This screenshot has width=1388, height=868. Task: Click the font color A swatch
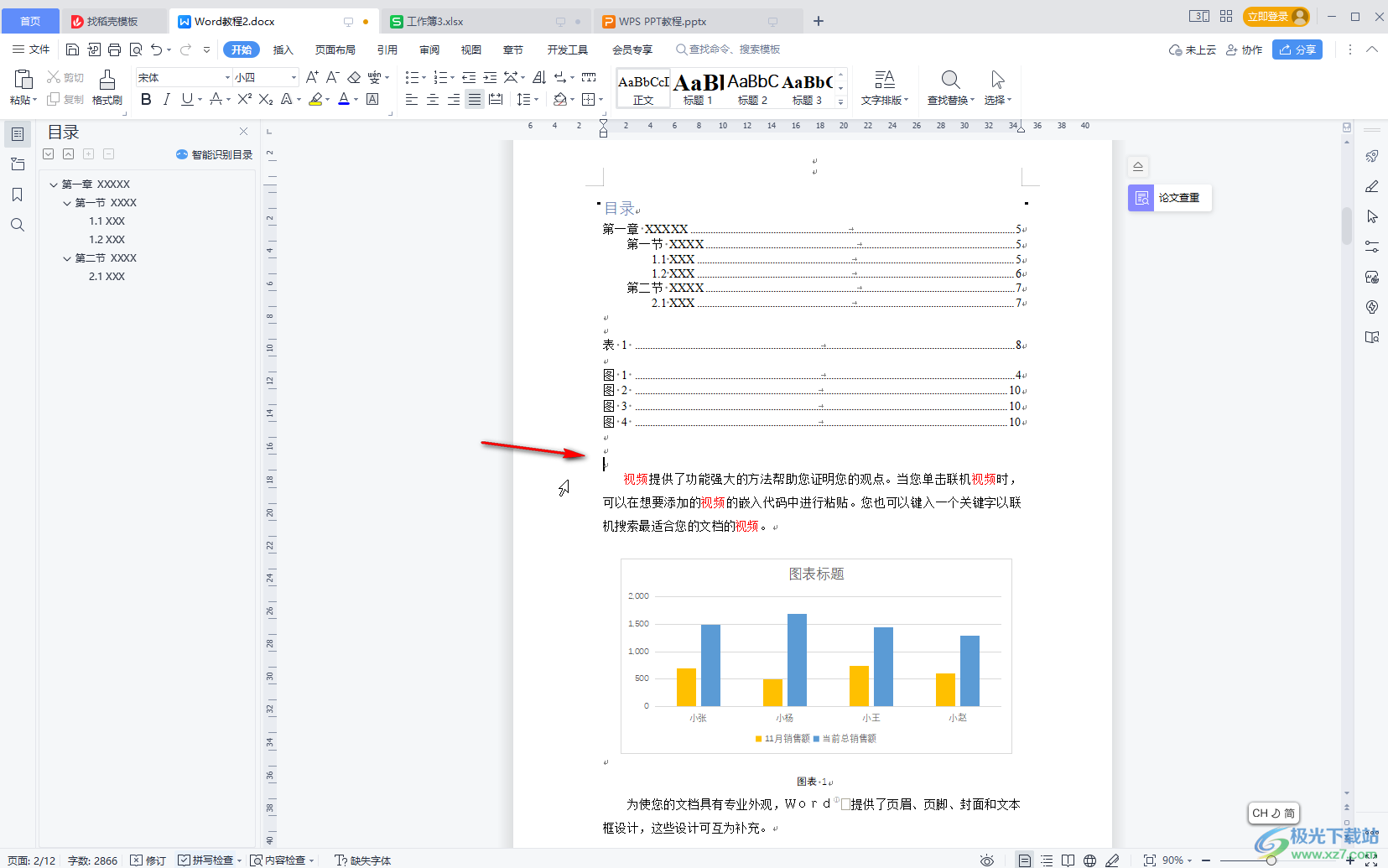[344, 99]
